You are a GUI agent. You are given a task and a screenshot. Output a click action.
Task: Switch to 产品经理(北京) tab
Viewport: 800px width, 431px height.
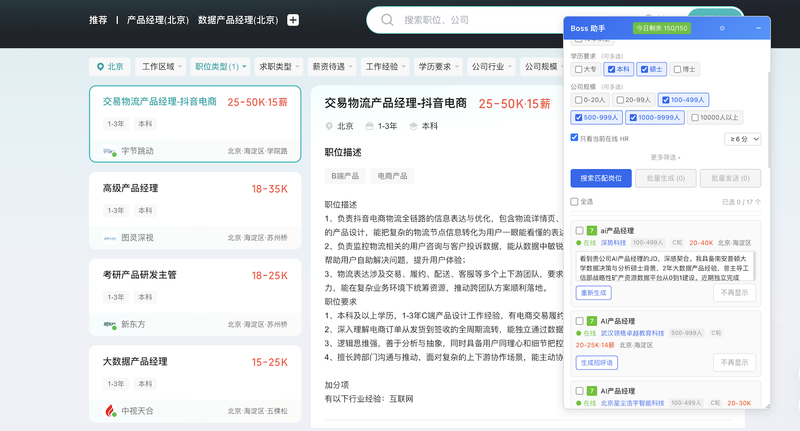pos(158,20)
